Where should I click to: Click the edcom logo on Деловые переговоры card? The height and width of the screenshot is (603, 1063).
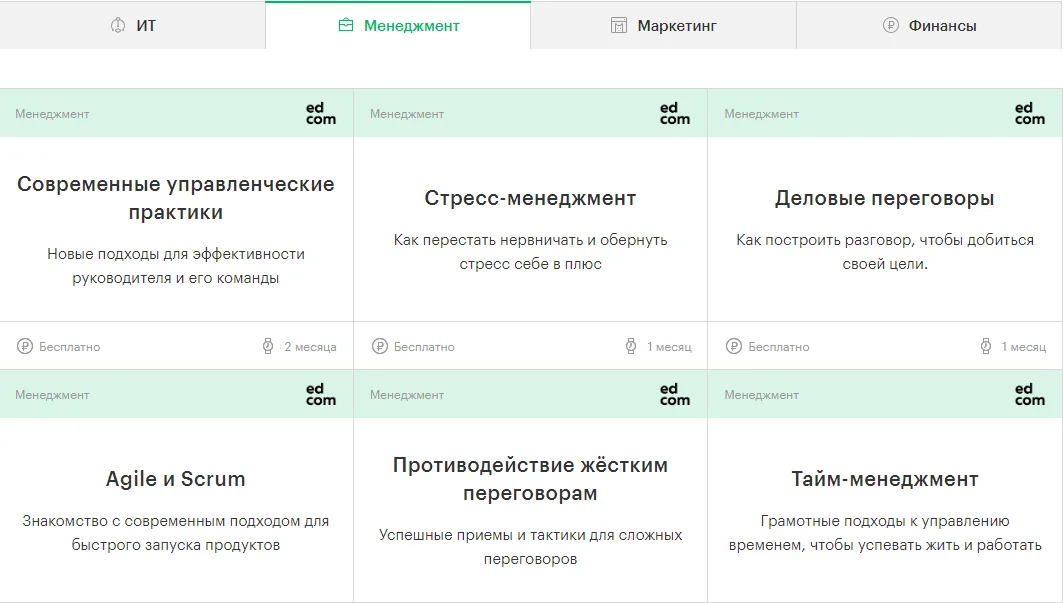point(1029,114)
